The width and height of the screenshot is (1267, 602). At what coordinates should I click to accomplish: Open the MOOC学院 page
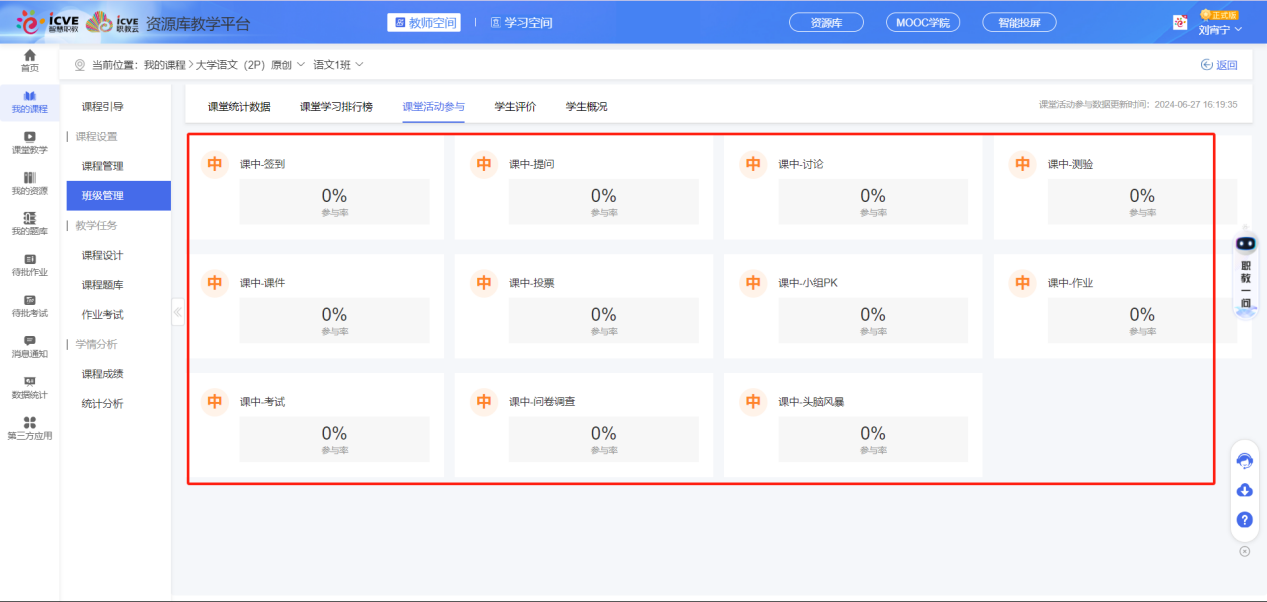tap(921, 21)
